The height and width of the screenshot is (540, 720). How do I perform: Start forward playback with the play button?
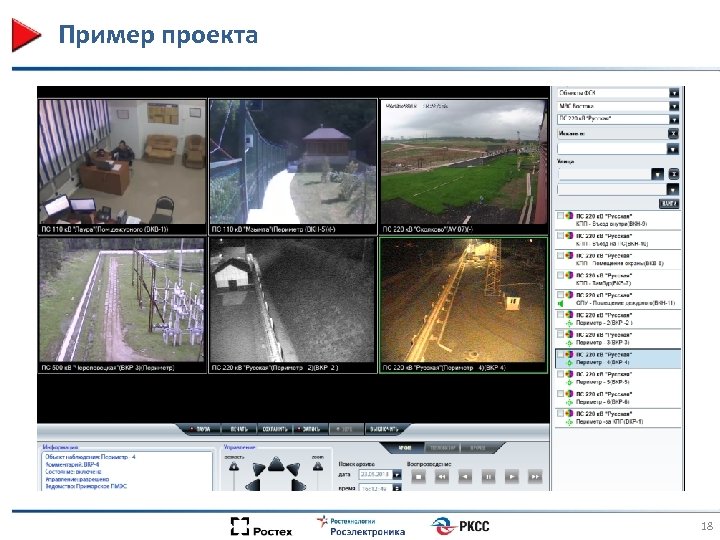pyautogui.click(x=512, y=476)
